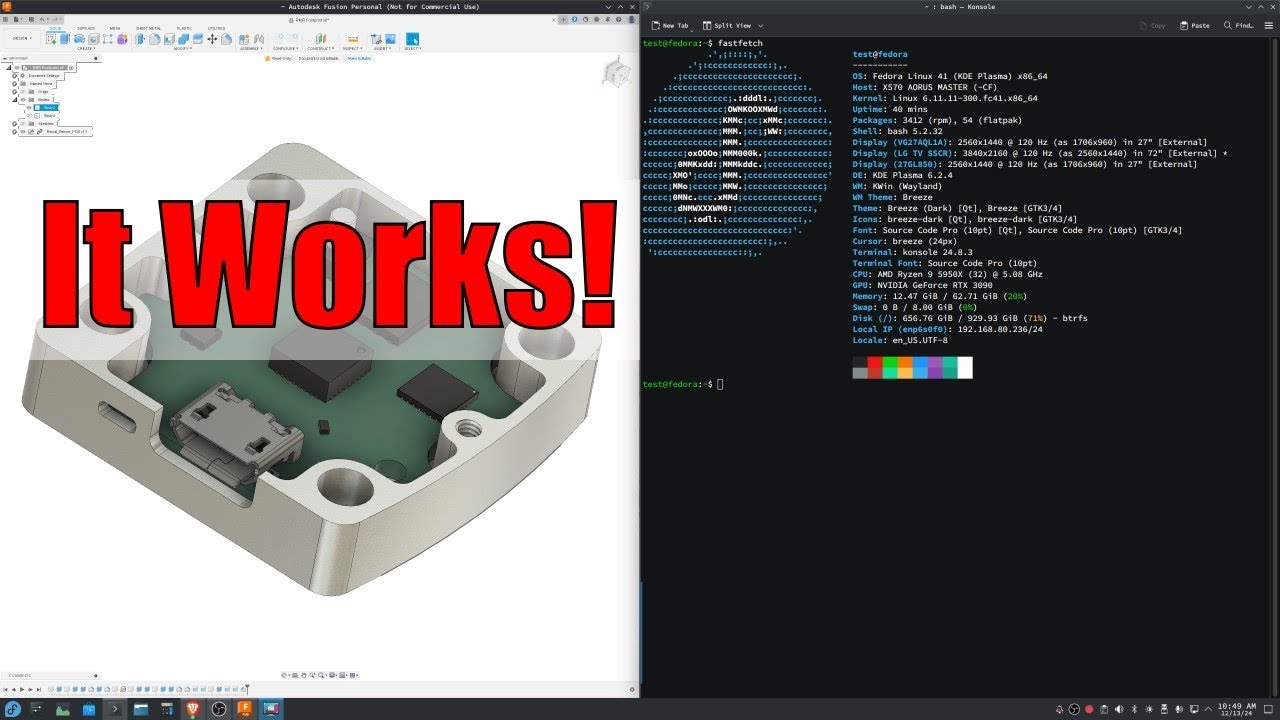Screen dimensions: 1280x720
Task: Click the Make Editable link
Action: coord(359,58)
